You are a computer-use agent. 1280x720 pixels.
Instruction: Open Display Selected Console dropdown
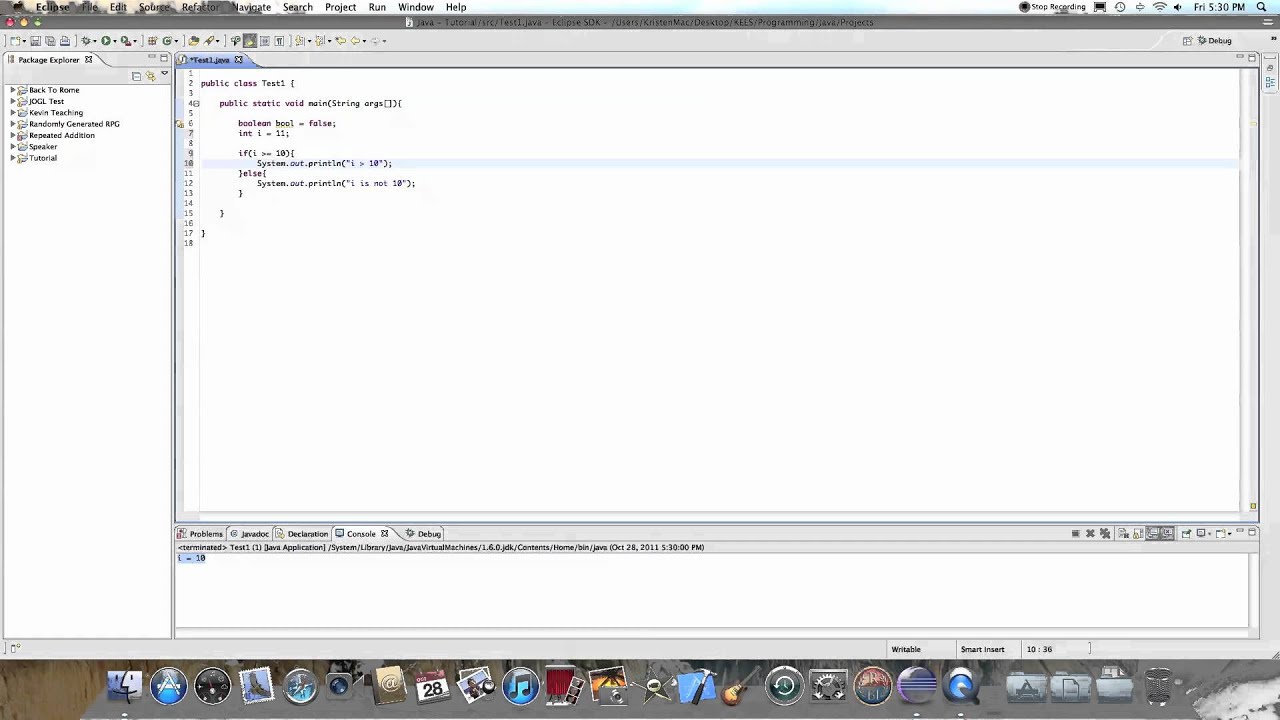pyautogui.click(x=1210, y=534)
